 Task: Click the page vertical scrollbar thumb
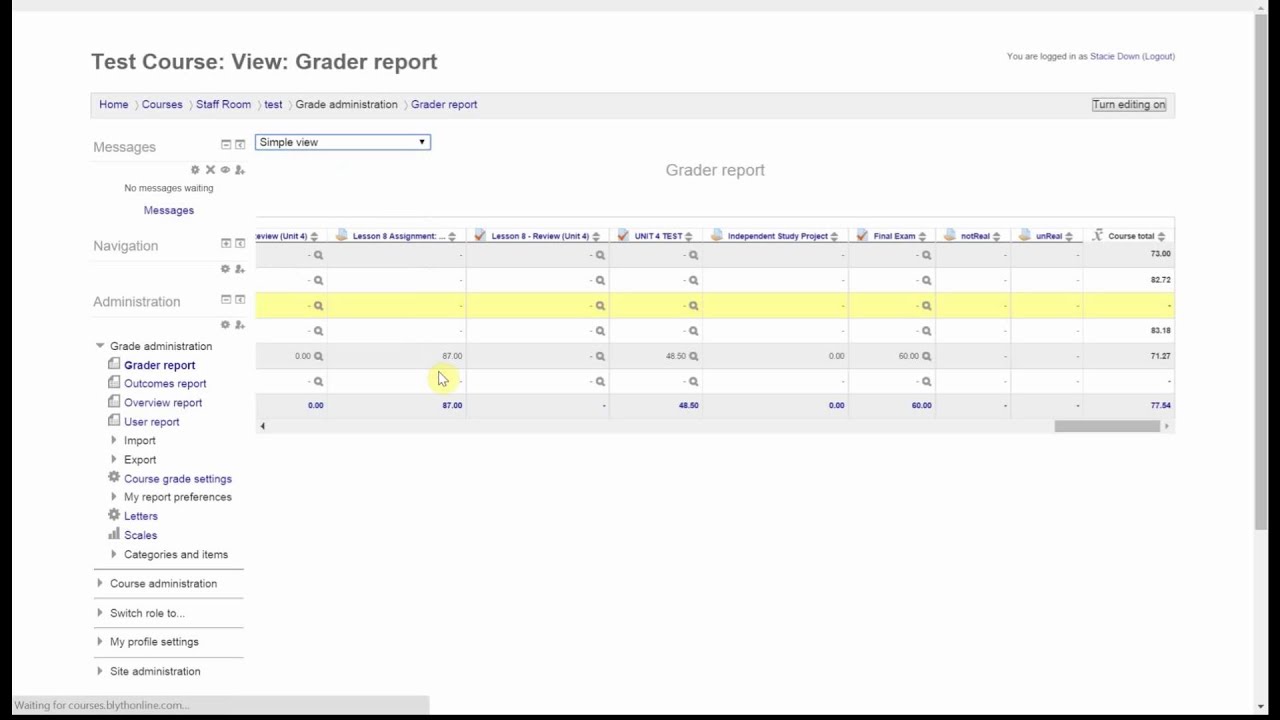pos(1261,271)
